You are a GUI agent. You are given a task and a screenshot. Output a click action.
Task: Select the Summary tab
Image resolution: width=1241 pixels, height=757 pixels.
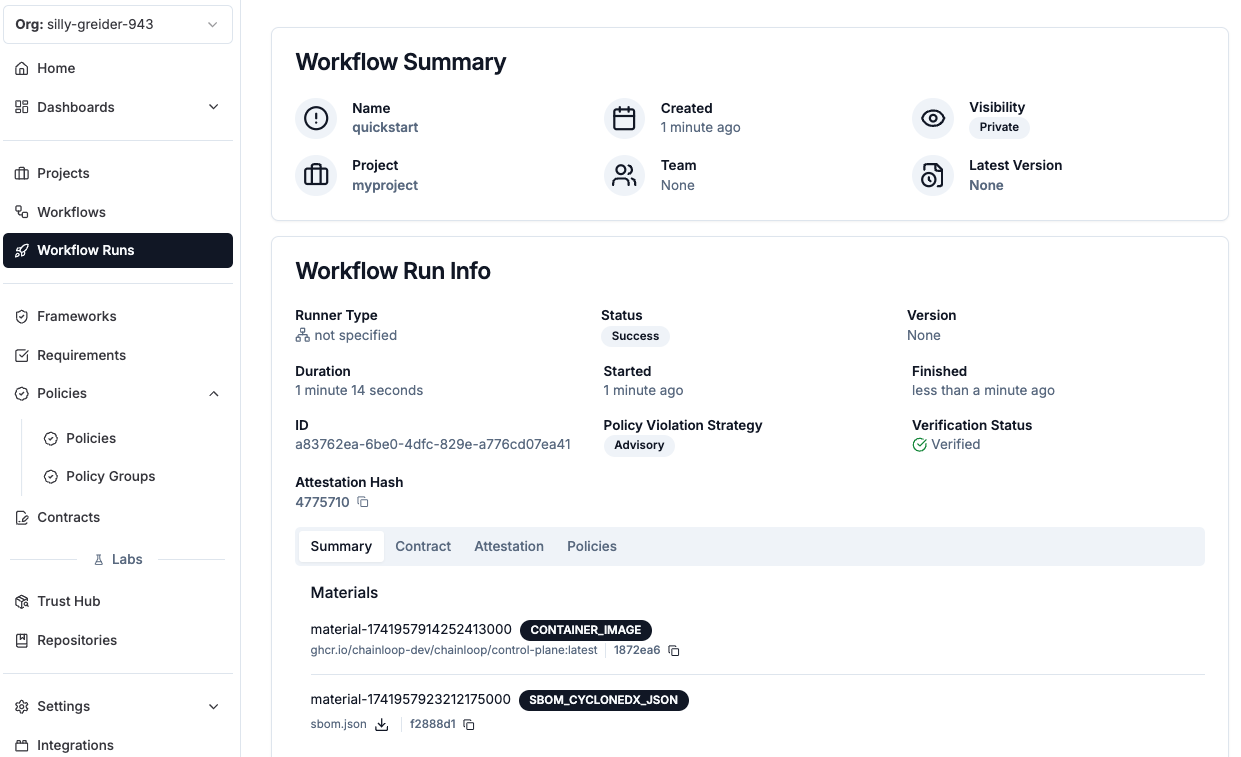(x=341, y=546)
